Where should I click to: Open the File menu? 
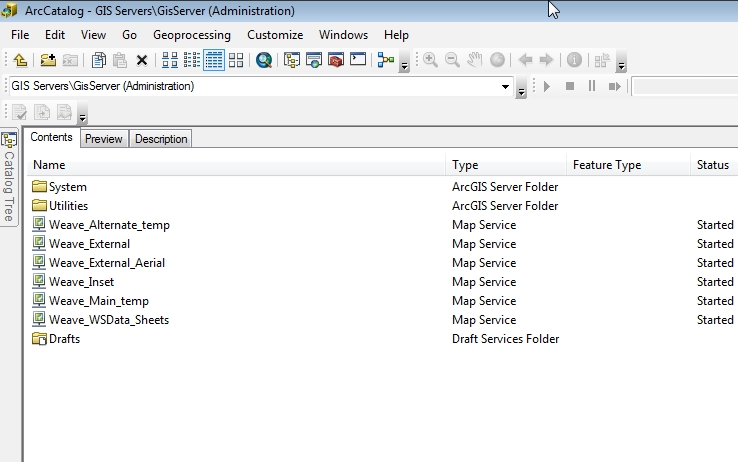(x=20, y=35)
